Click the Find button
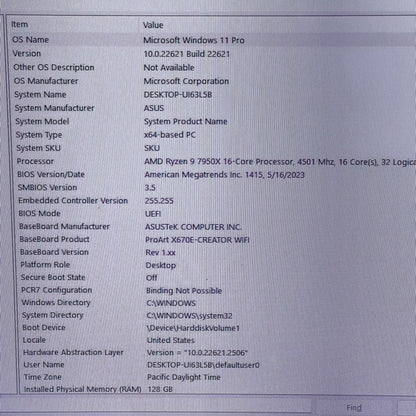This screenshot has height=416, width=416. tap(354, 407)
